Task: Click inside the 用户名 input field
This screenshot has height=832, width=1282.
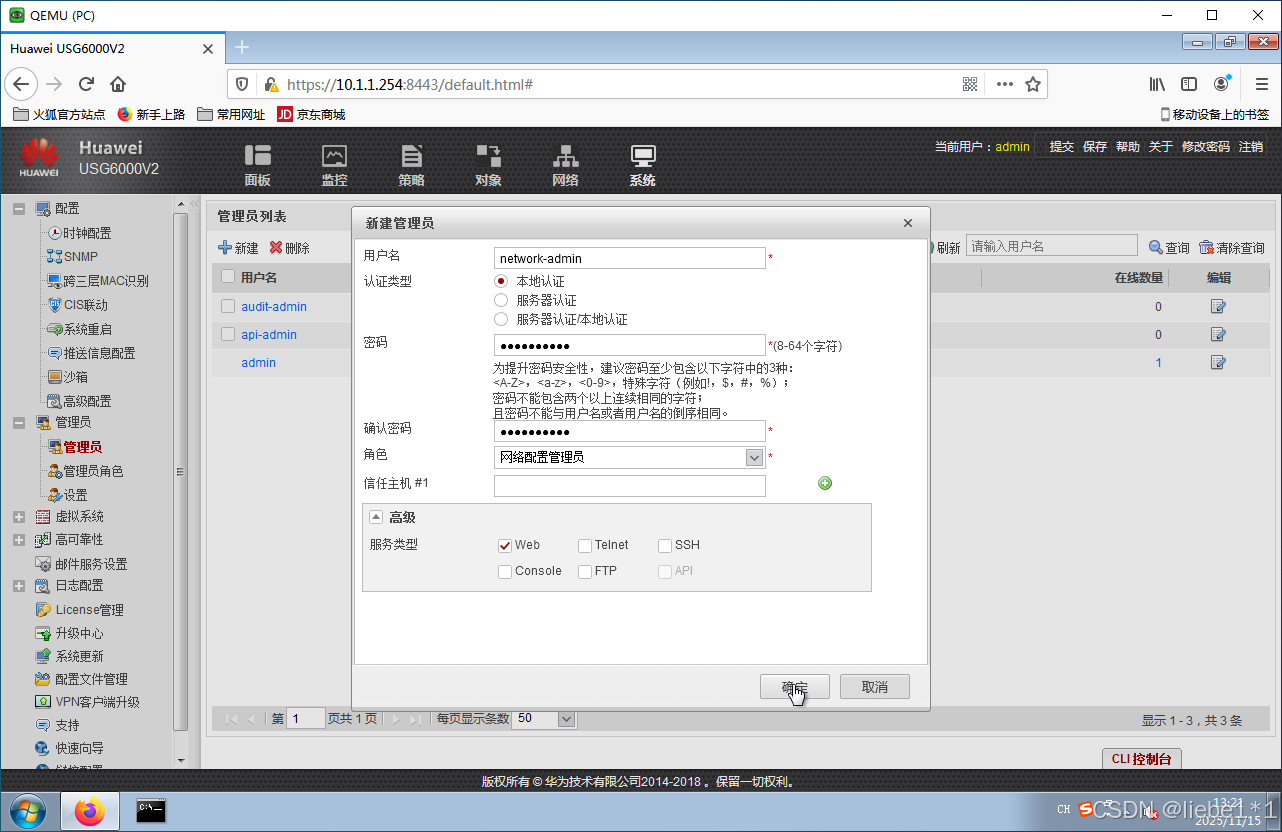Action: point(630,258)
